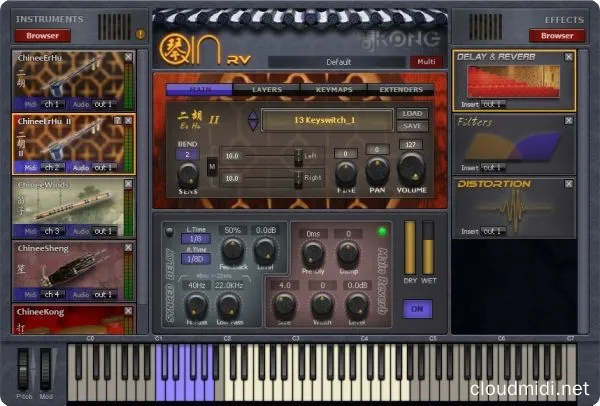The image size is (600, 406).
Task: Switch to the EXTENDERS tab
Action: 401,90
